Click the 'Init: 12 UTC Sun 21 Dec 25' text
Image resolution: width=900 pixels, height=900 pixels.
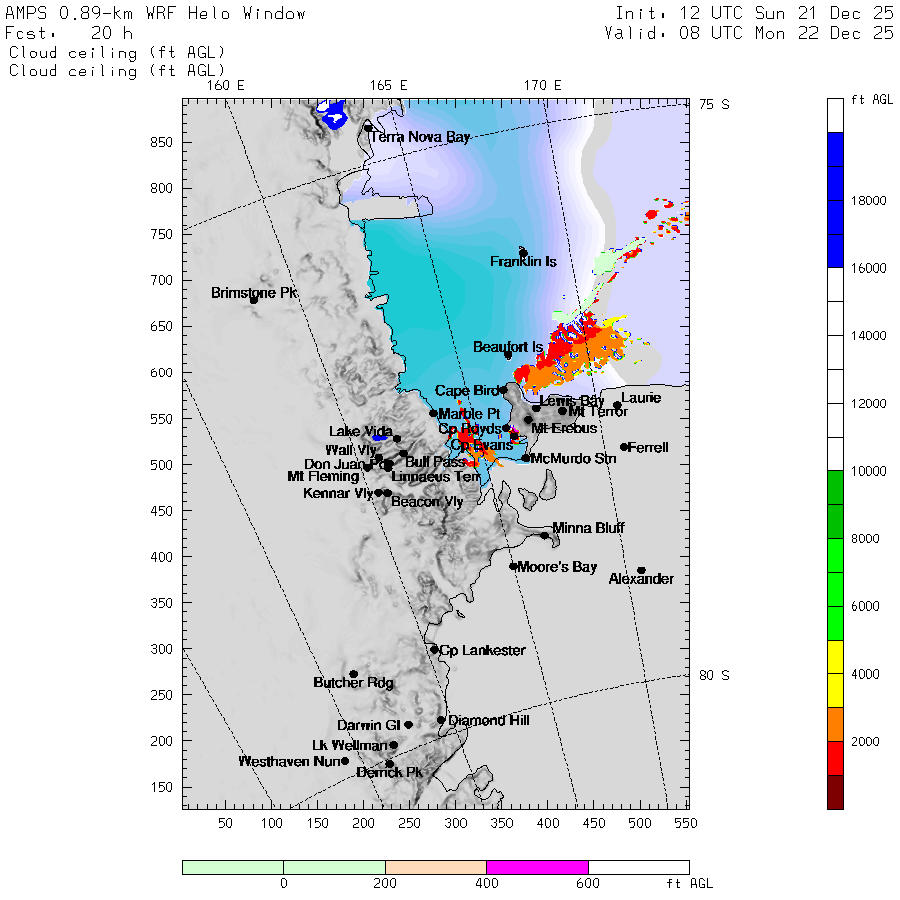pyautogui.click(x=754, y=13)
